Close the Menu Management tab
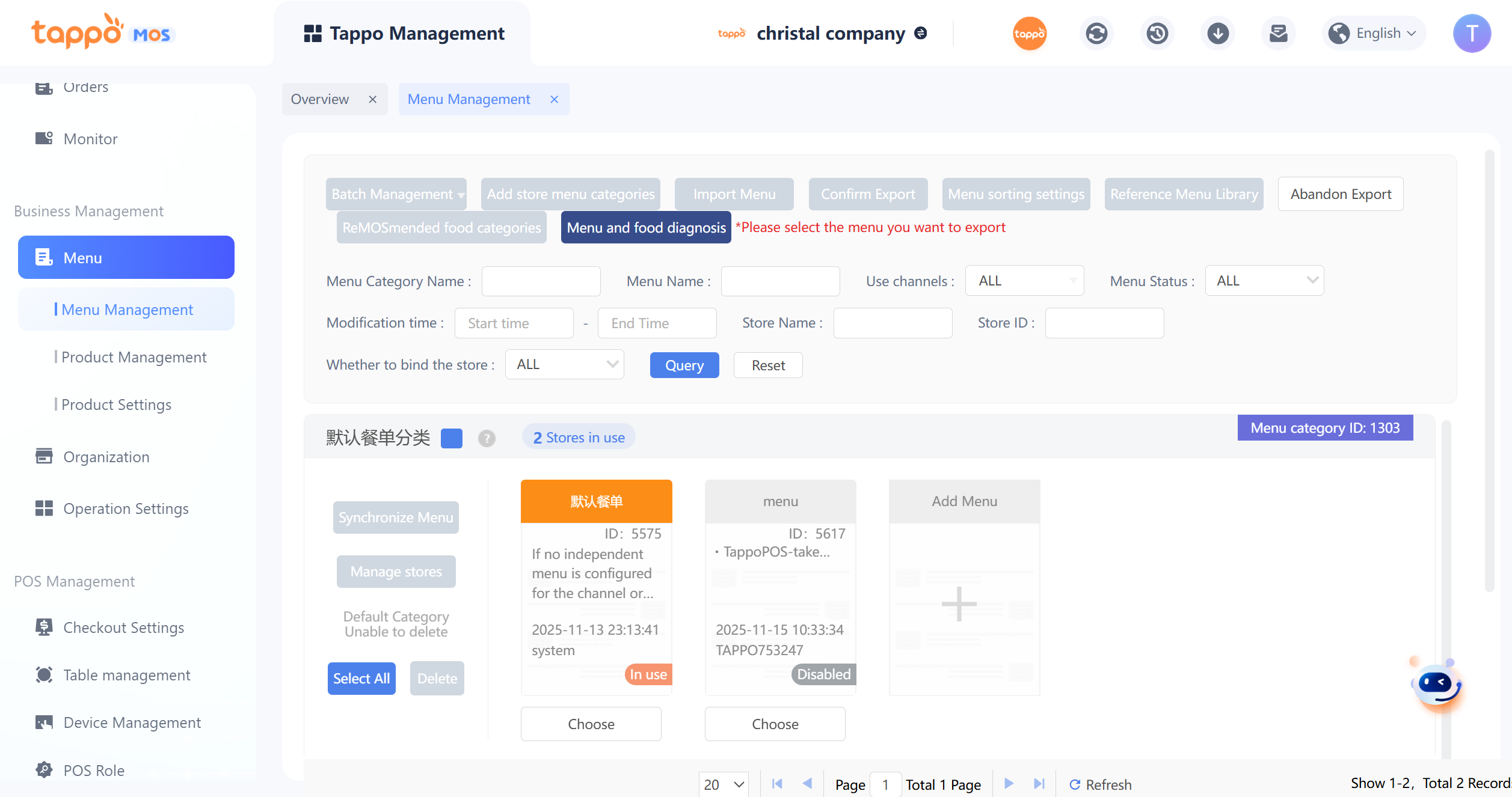Image resolution: width=1512 pixels, height=797 pixels. click(554, 99)
